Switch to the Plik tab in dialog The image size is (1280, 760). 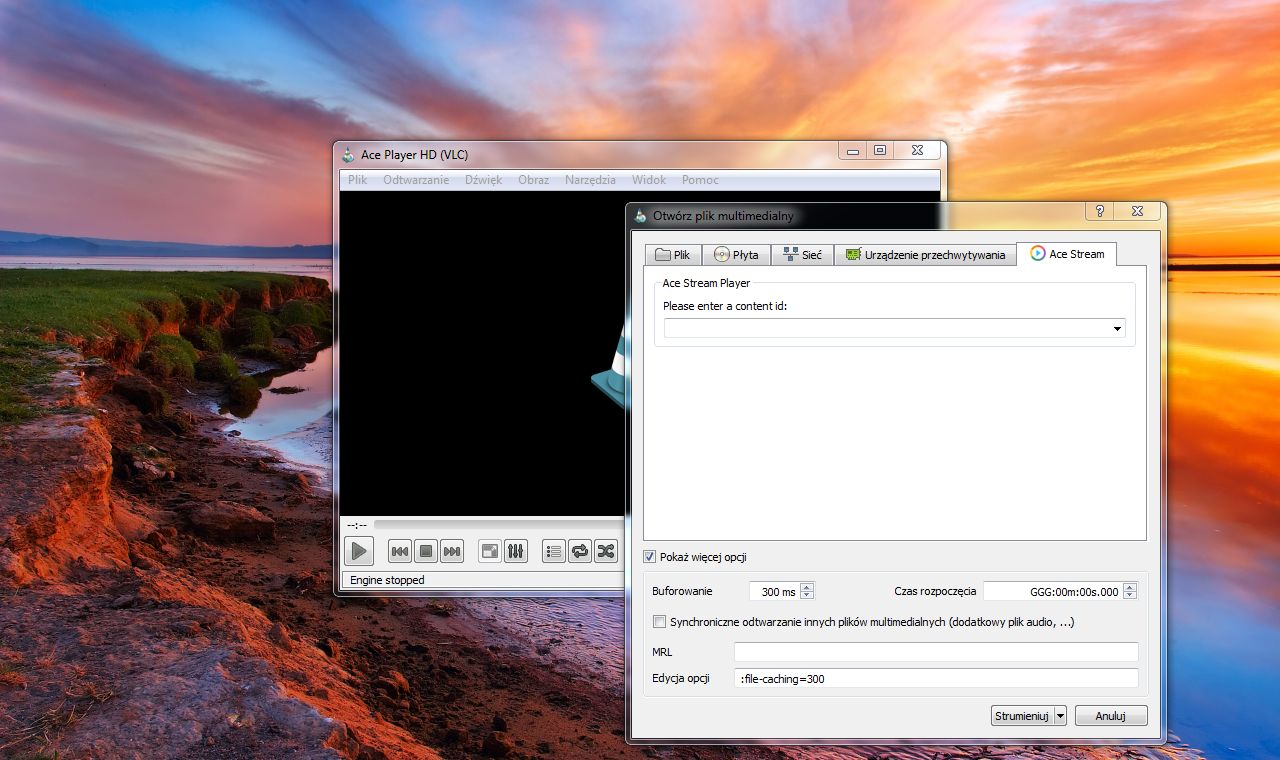pyautogui.click(x=673, y=255)
